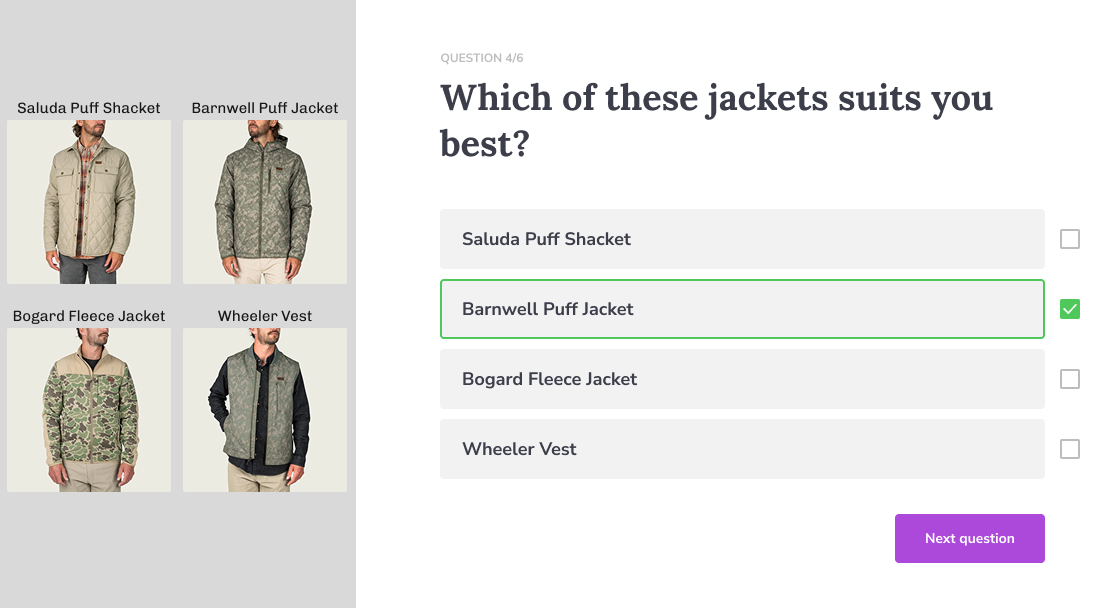The height and width of the screenshot is (608, 1120).
Task: Select the Bogard Fleece Jacket answer option
Action: pos(742,379)
